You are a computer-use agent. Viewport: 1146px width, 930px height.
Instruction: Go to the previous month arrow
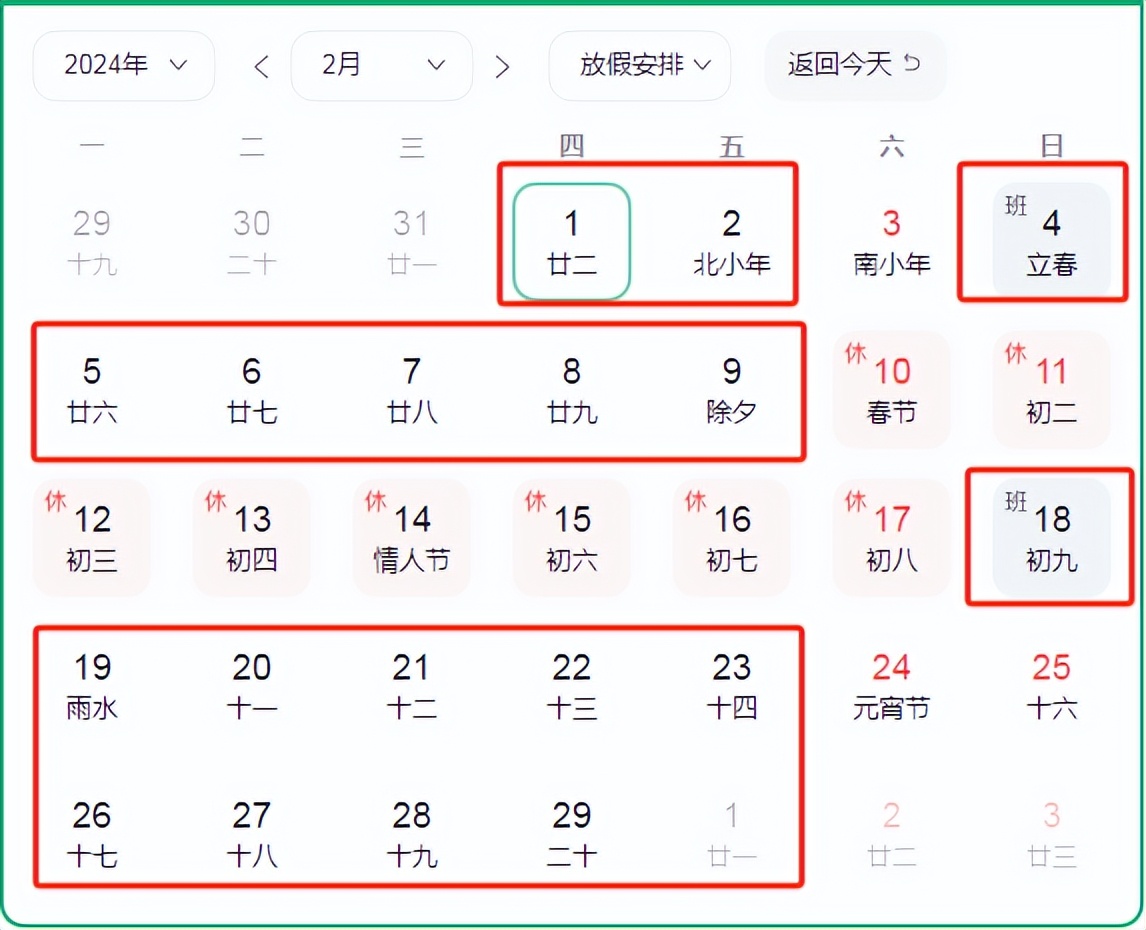[x=262, y=67]
